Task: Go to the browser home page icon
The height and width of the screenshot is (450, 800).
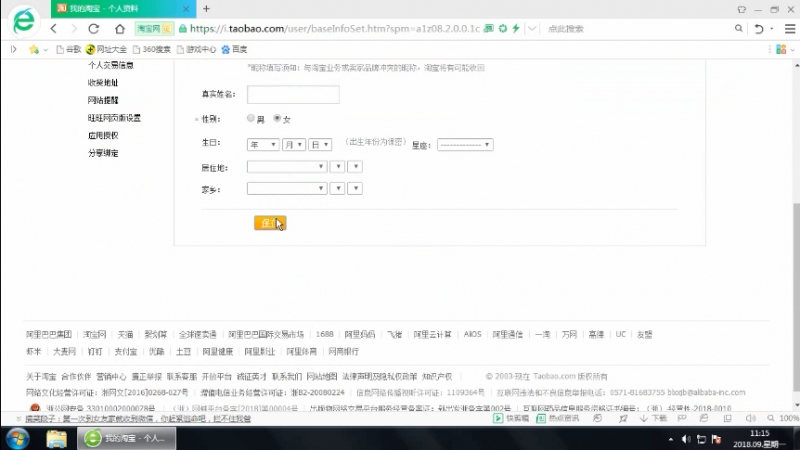Action: coord(119,29)
